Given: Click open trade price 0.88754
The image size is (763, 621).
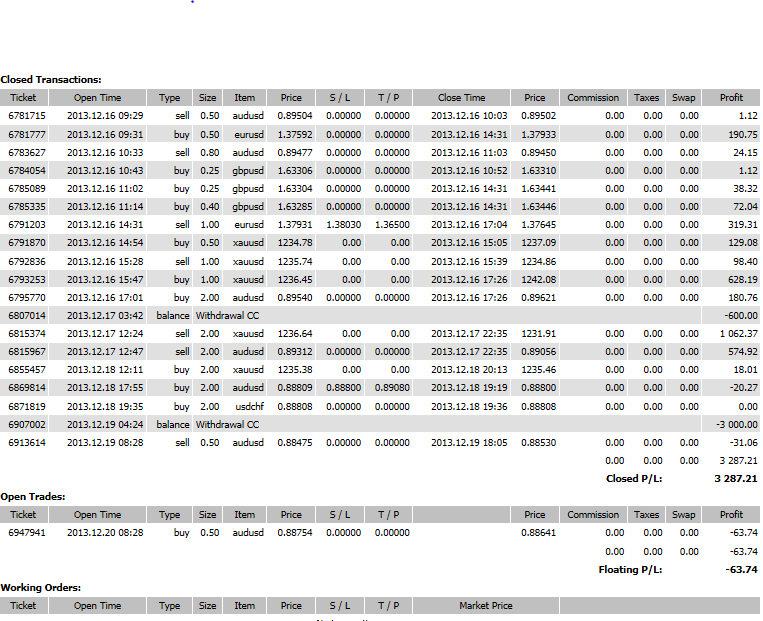Looking at the screenshot, I should coord(295,532).
